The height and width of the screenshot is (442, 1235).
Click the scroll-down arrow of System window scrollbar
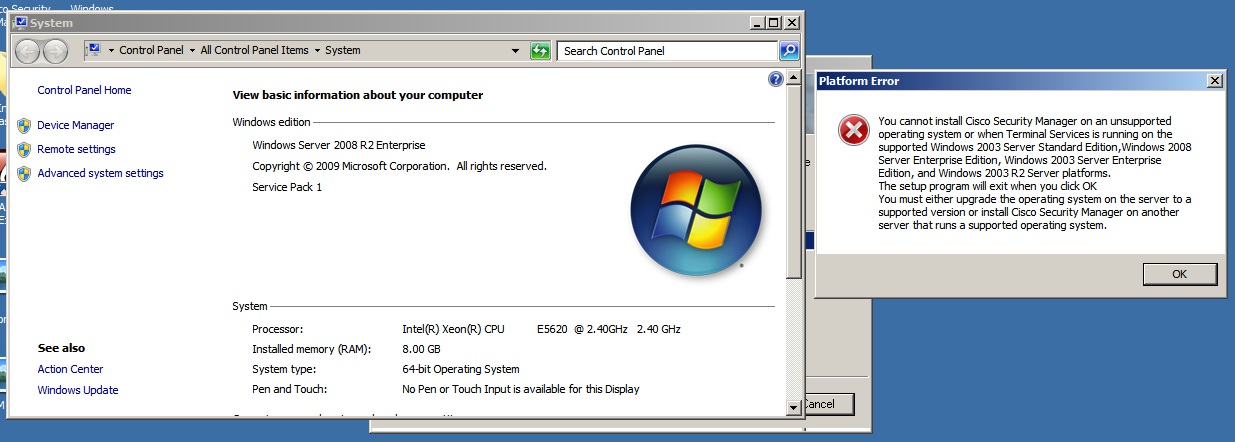pos(794,407)
